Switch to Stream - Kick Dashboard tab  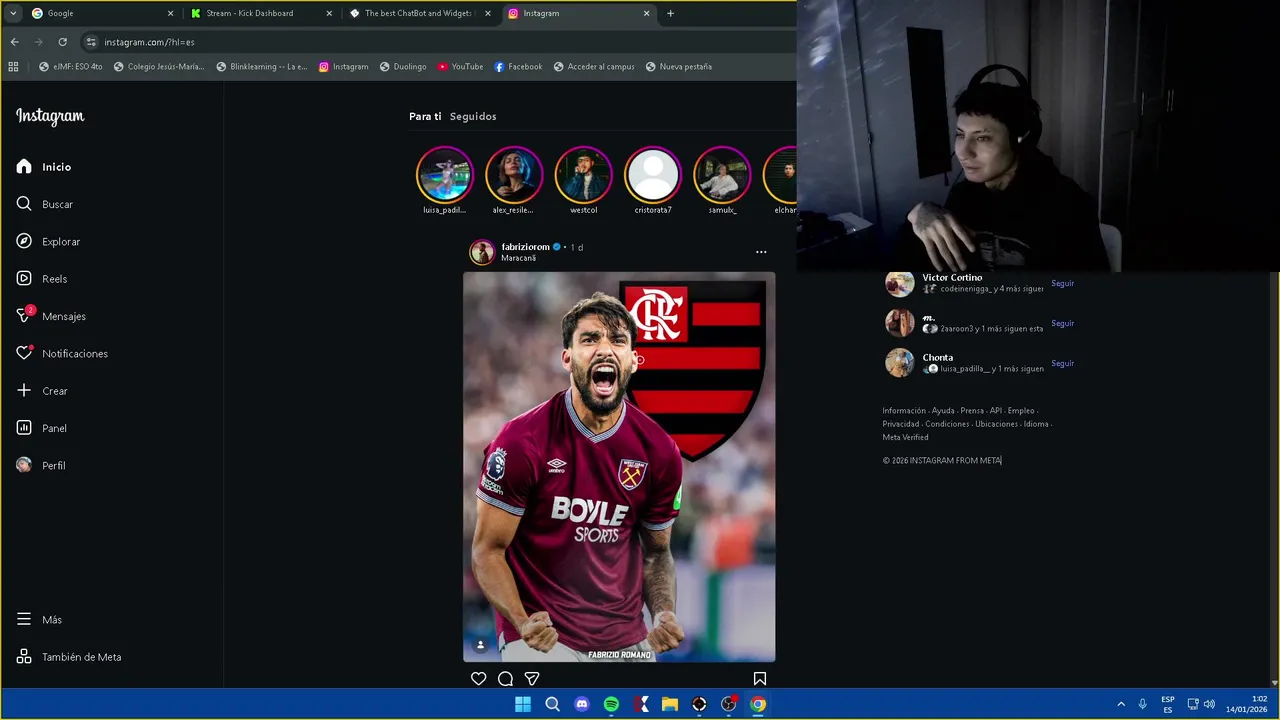tap(262, 13)
